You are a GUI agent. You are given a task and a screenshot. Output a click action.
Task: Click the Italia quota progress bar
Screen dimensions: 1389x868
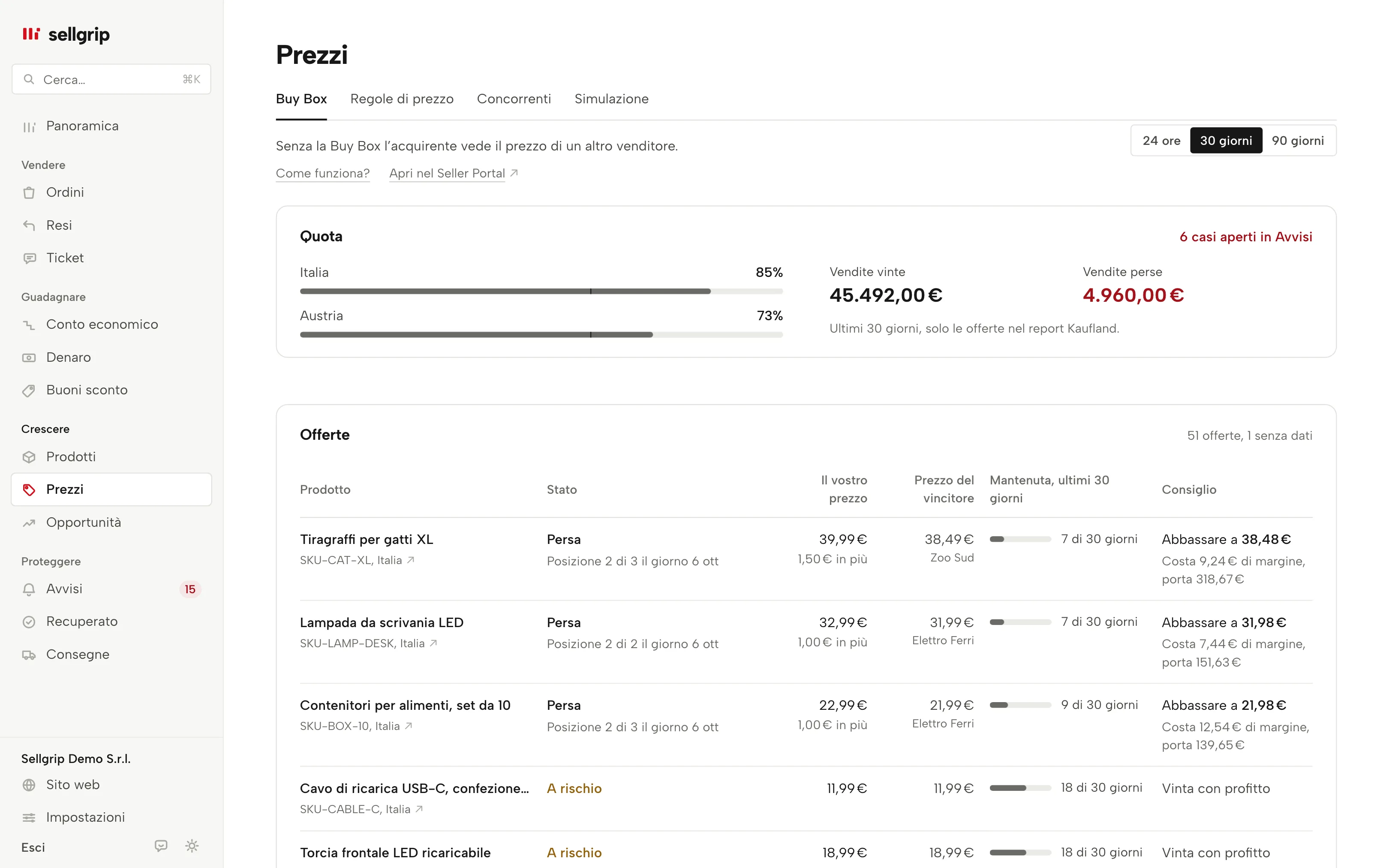[x=541, y=291]
